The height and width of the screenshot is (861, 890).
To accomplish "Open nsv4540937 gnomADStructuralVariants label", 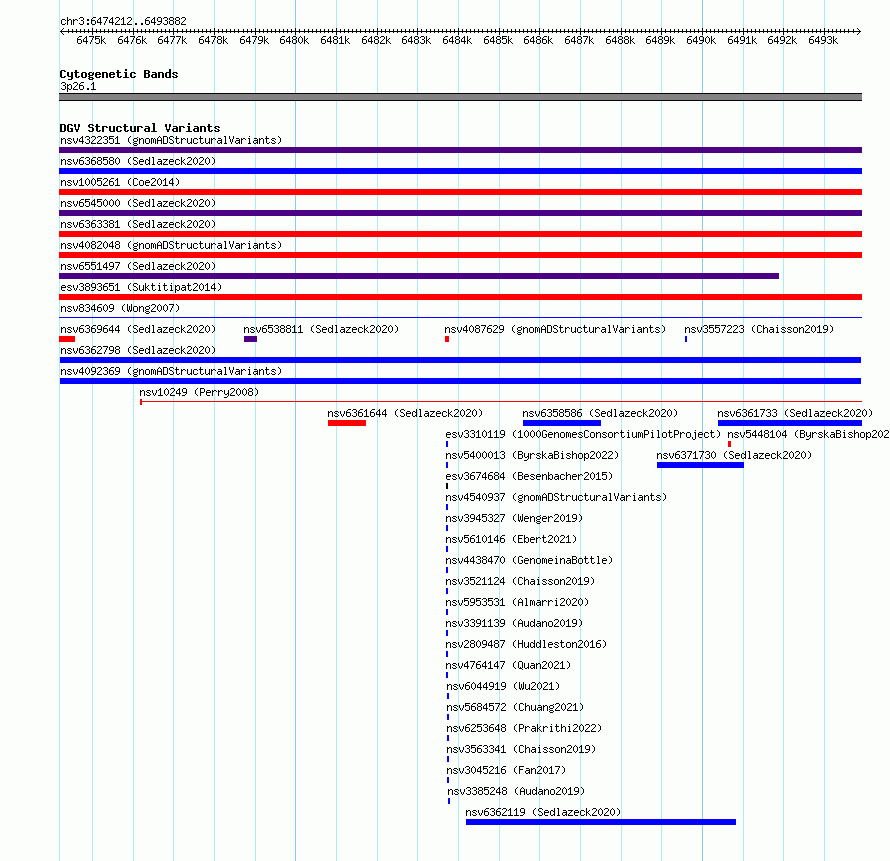I will pos(556,497).
